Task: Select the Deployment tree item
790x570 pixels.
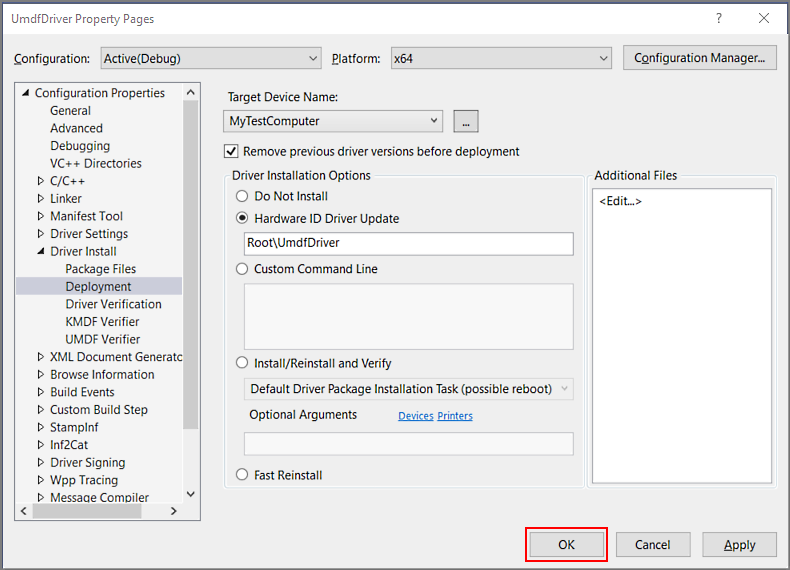Action: click(99, 286)
